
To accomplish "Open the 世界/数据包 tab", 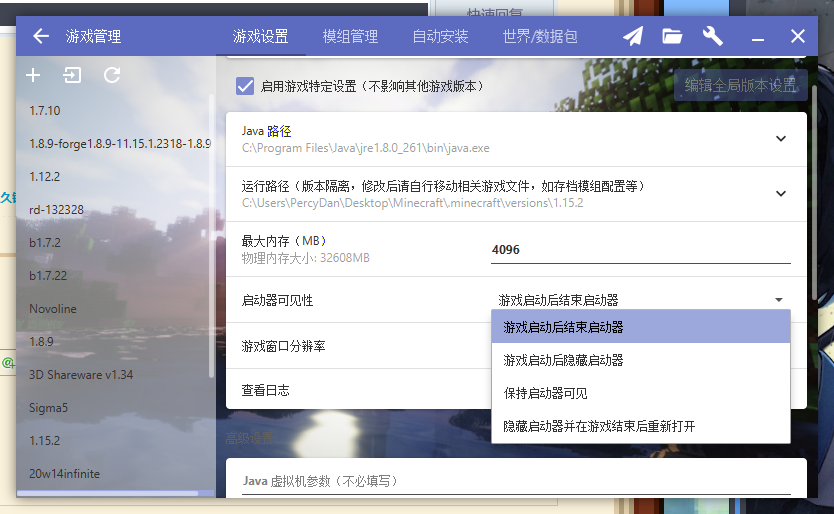I will click(x=540, y=36).
